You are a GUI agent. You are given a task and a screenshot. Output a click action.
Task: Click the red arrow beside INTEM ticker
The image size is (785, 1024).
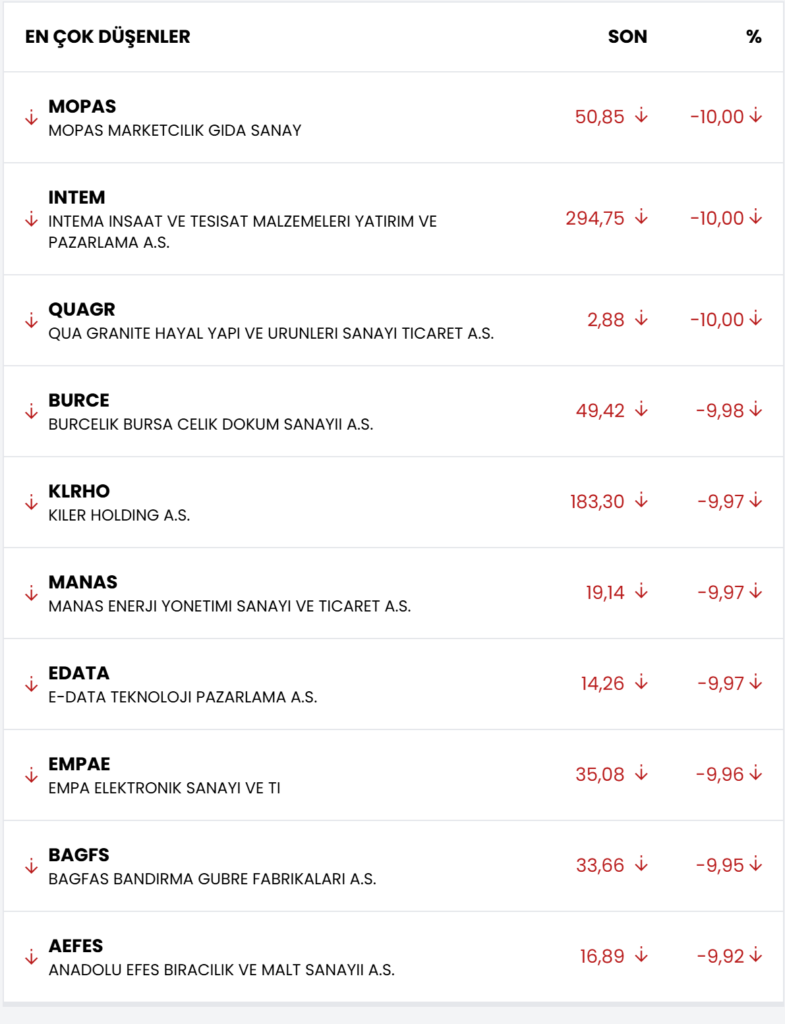click(31, 219)
